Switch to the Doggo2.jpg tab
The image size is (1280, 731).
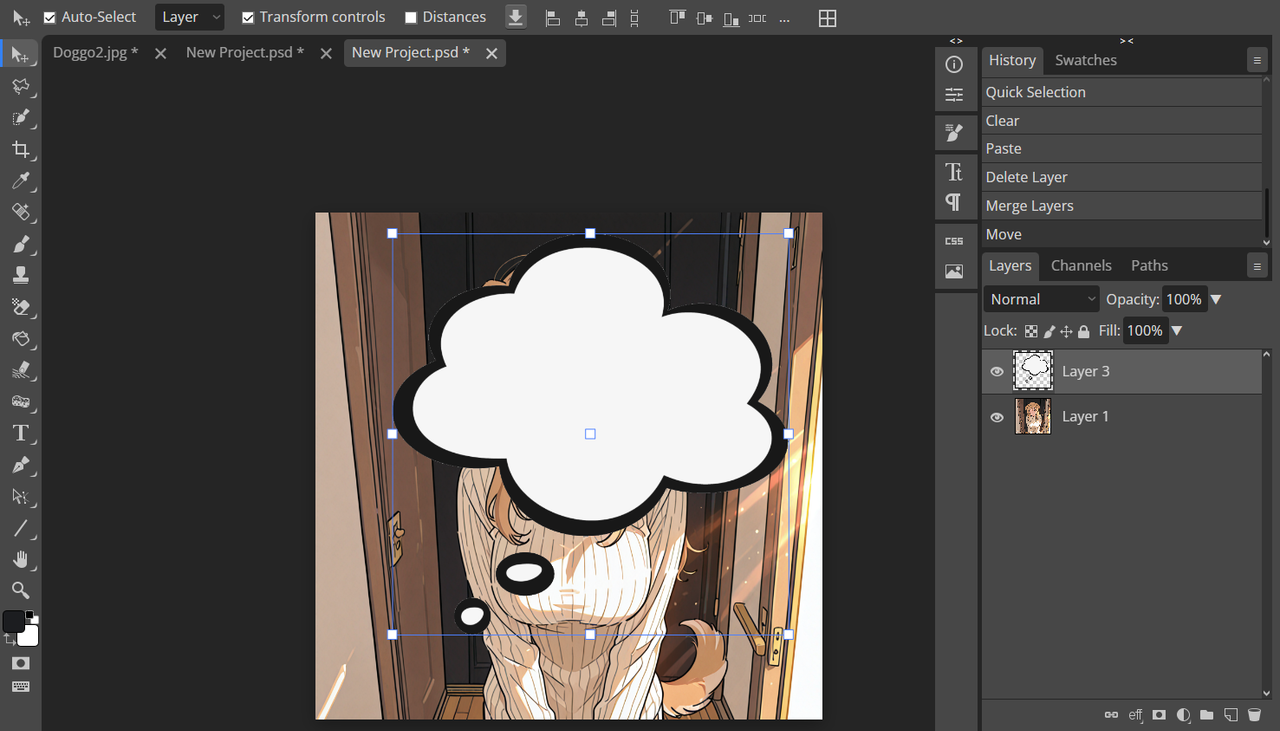pyautogui.click(x=95, y=52)
